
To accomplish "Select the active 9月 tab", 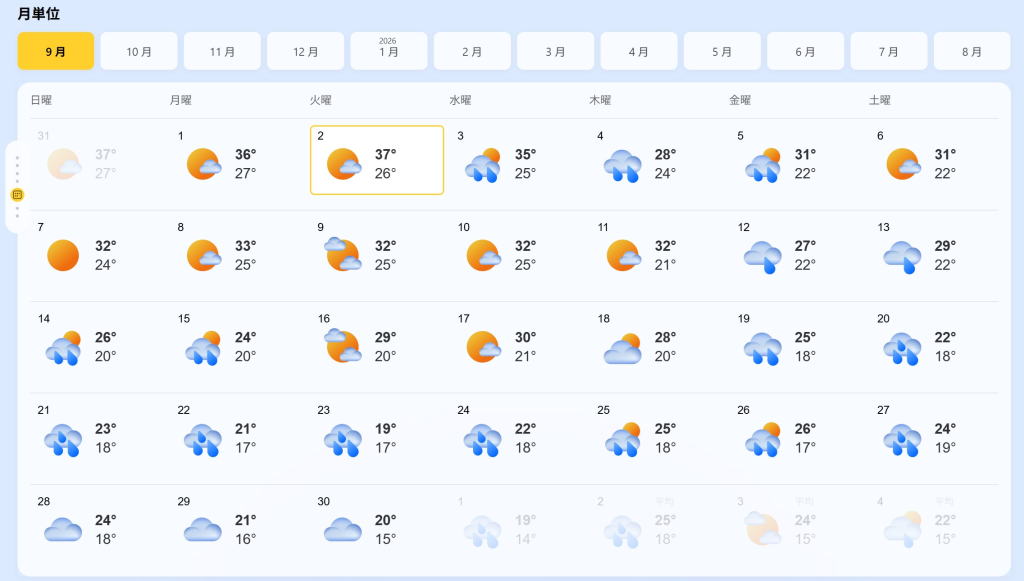I will [56, 51].
